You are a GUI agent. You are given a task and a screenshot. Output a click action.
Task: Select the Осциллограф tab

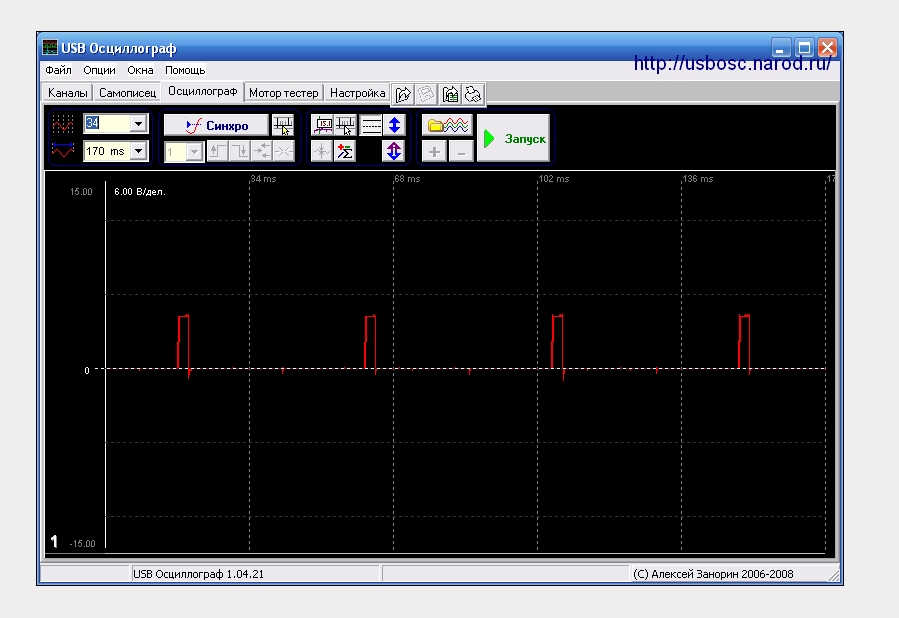point(202,91)
